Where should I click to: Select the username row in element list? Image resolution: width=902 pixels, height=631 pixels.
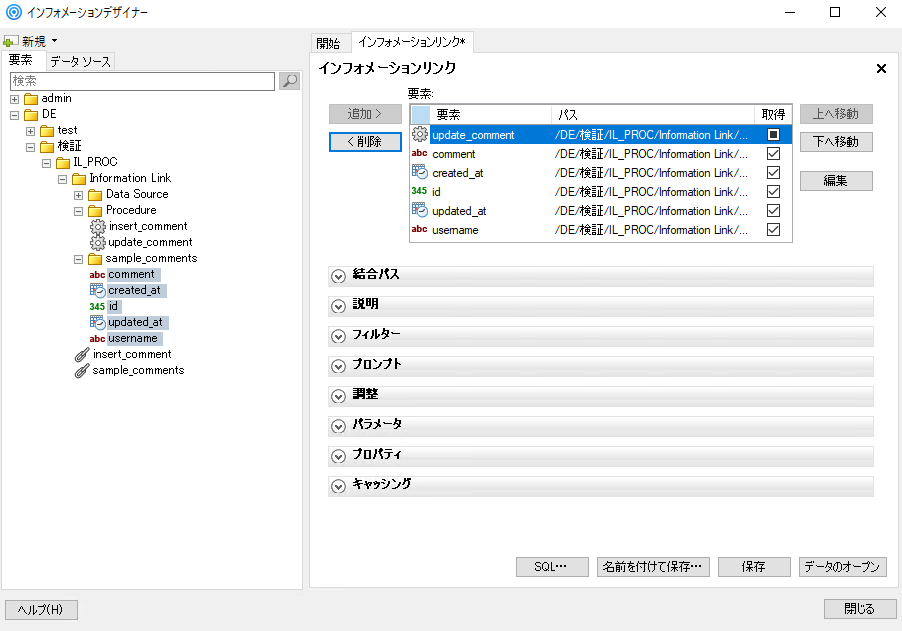[601, 230]
